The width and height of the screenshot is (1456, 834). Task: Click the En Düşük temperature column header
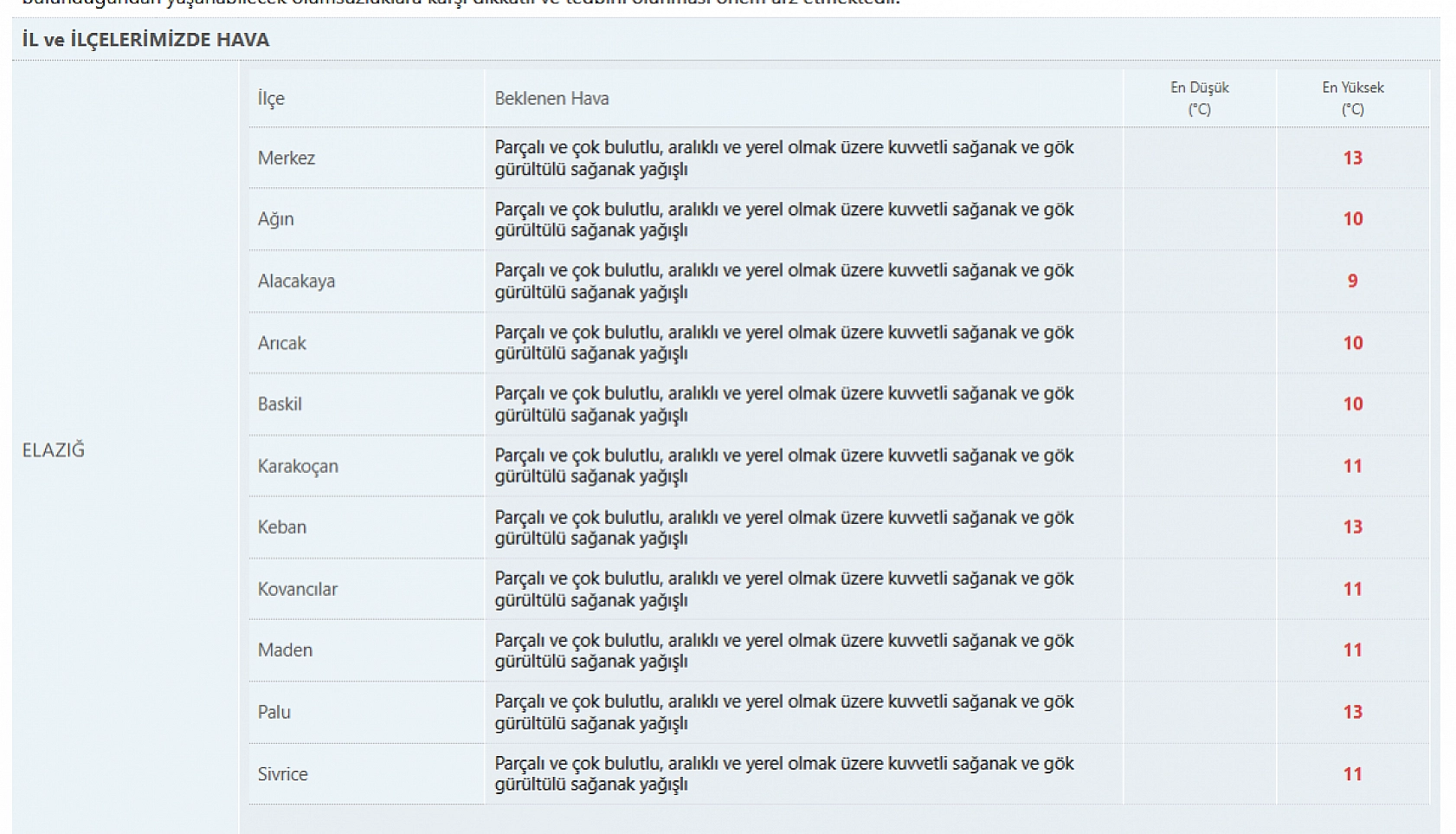1200,98
